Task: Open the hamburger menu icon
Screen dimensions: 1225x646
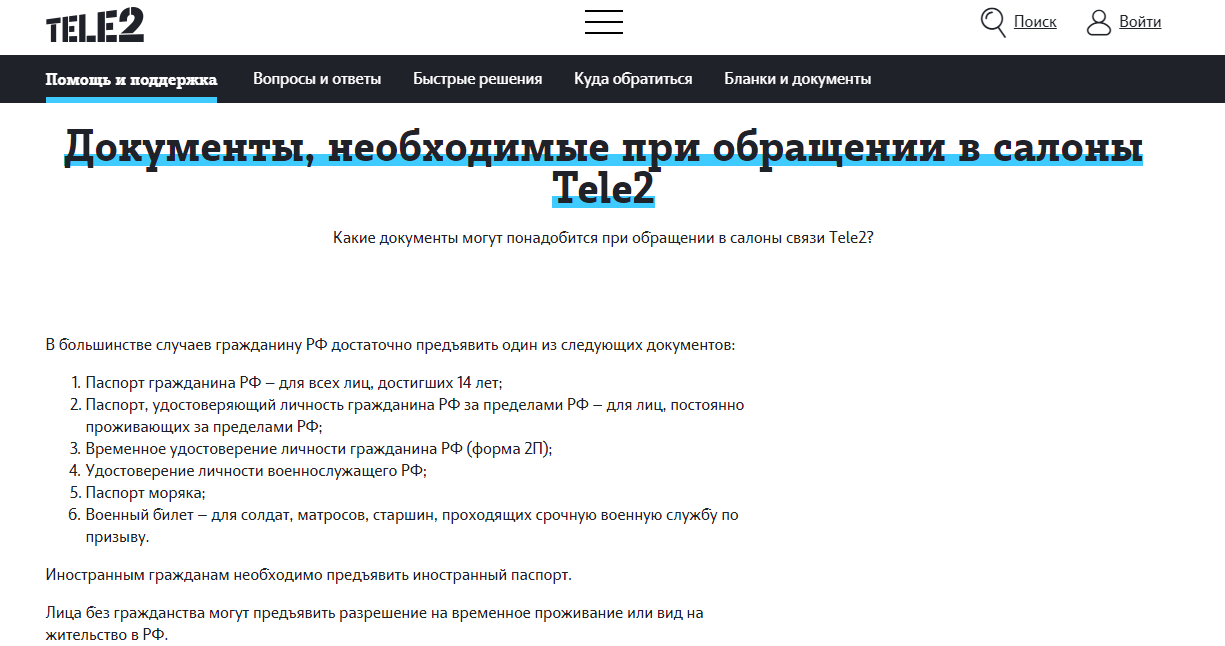Action: [604, 22]
